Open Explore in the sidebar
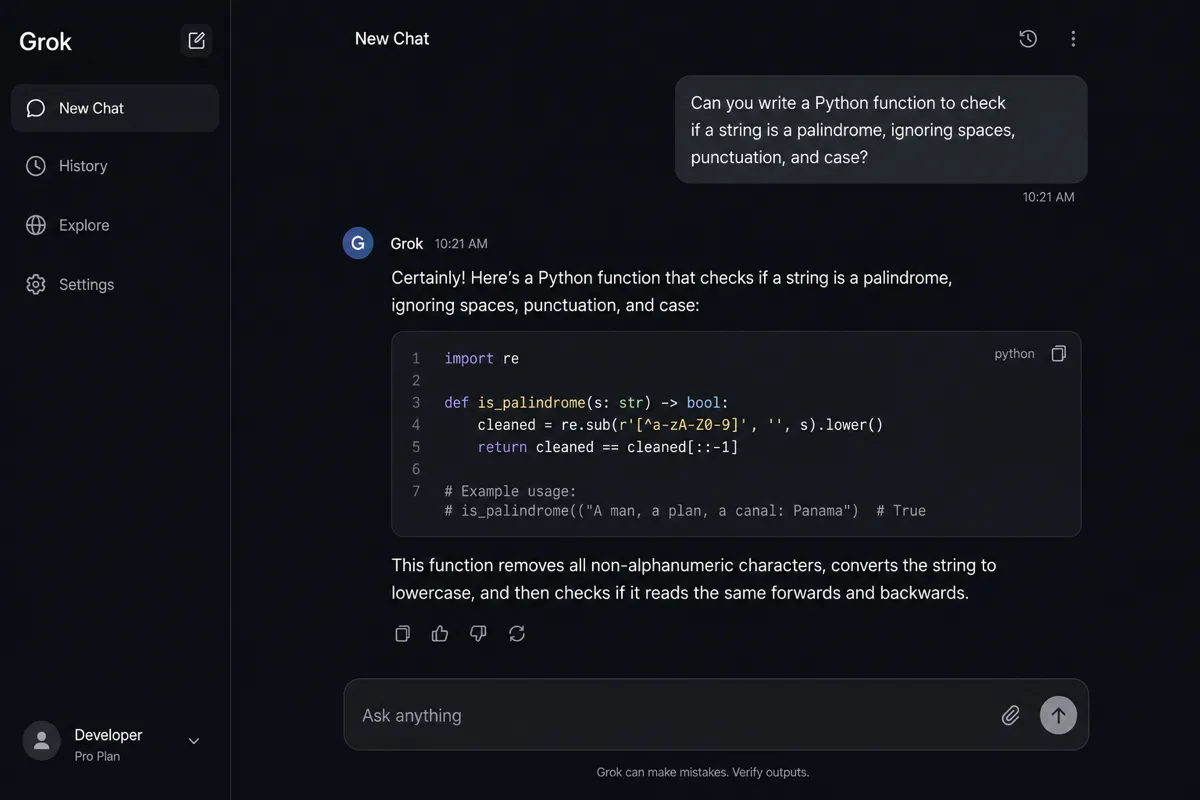 (x=115, y=225)
